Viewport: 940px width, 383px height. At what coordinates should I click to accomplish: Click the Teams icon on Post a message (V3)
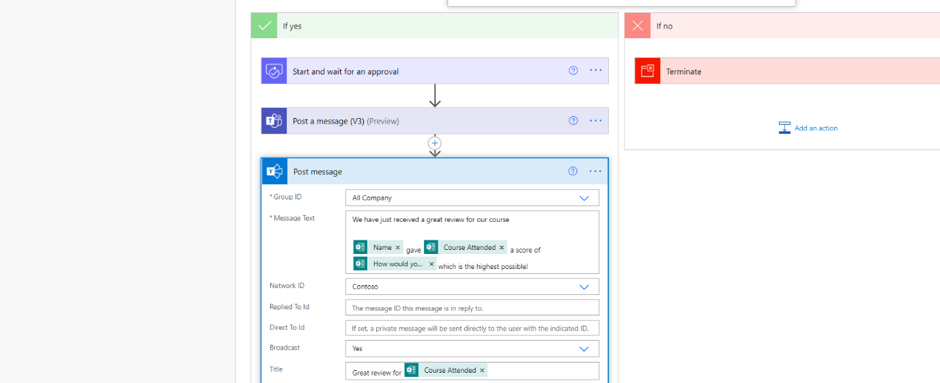274,120
